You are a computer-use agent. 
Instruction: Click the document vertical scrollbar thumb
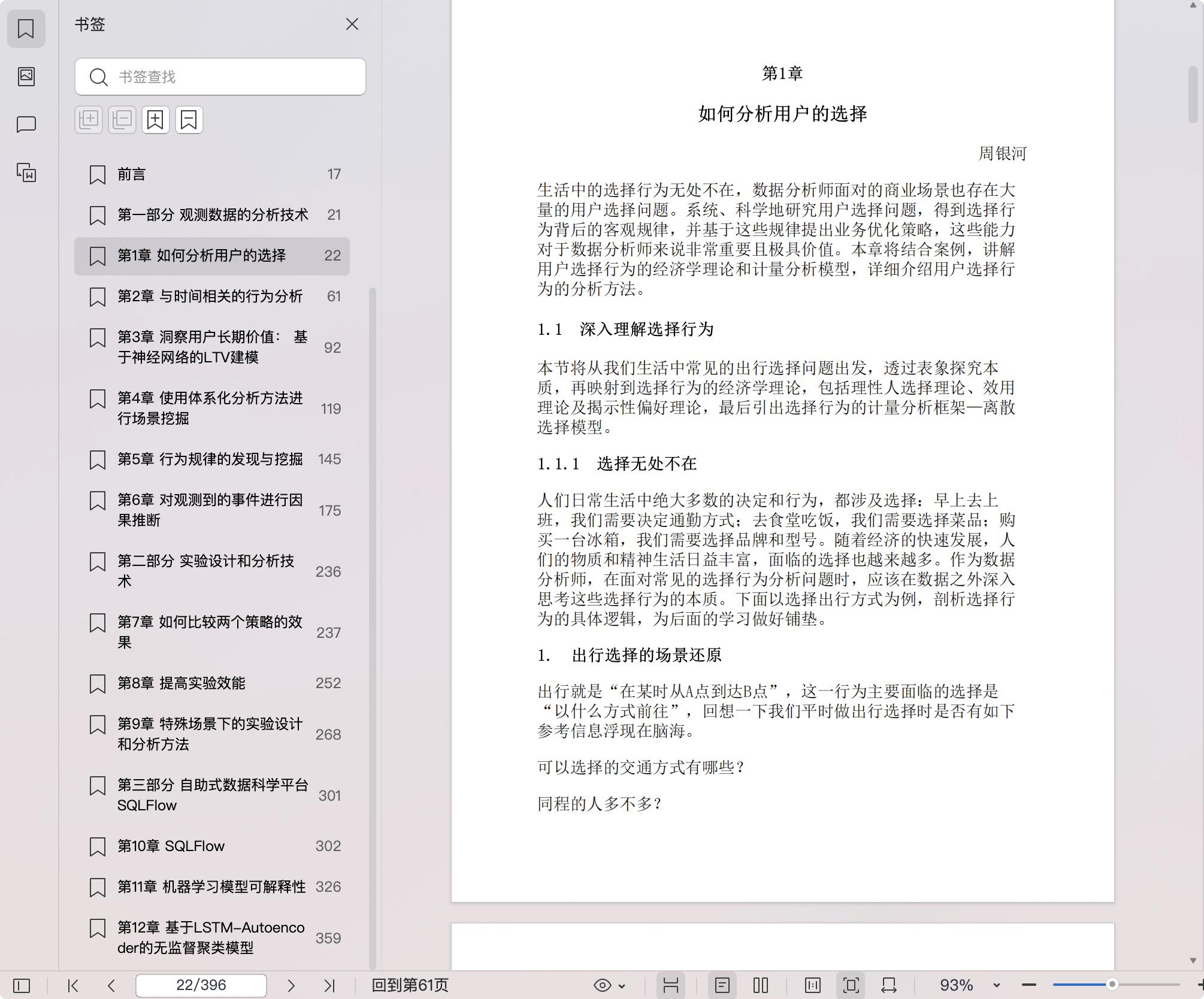1193,95
